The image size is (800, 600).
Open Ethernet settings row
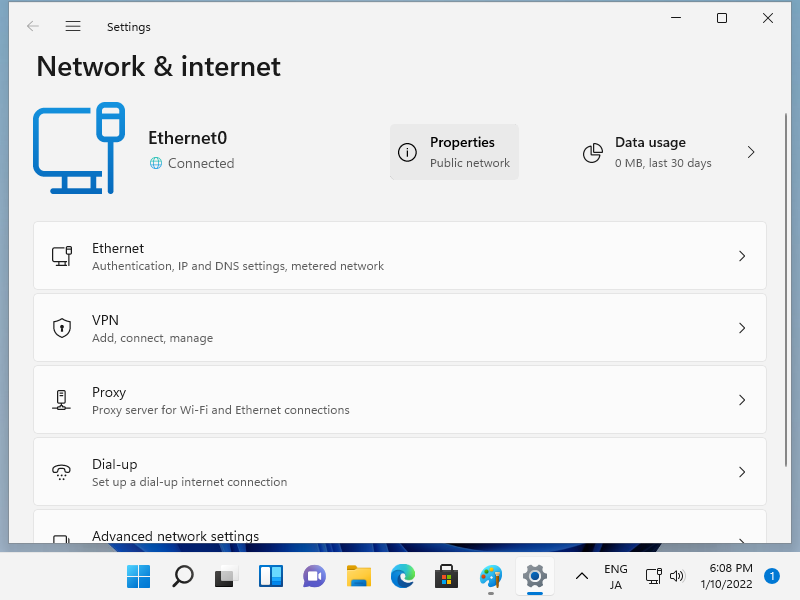pos(400,256)
